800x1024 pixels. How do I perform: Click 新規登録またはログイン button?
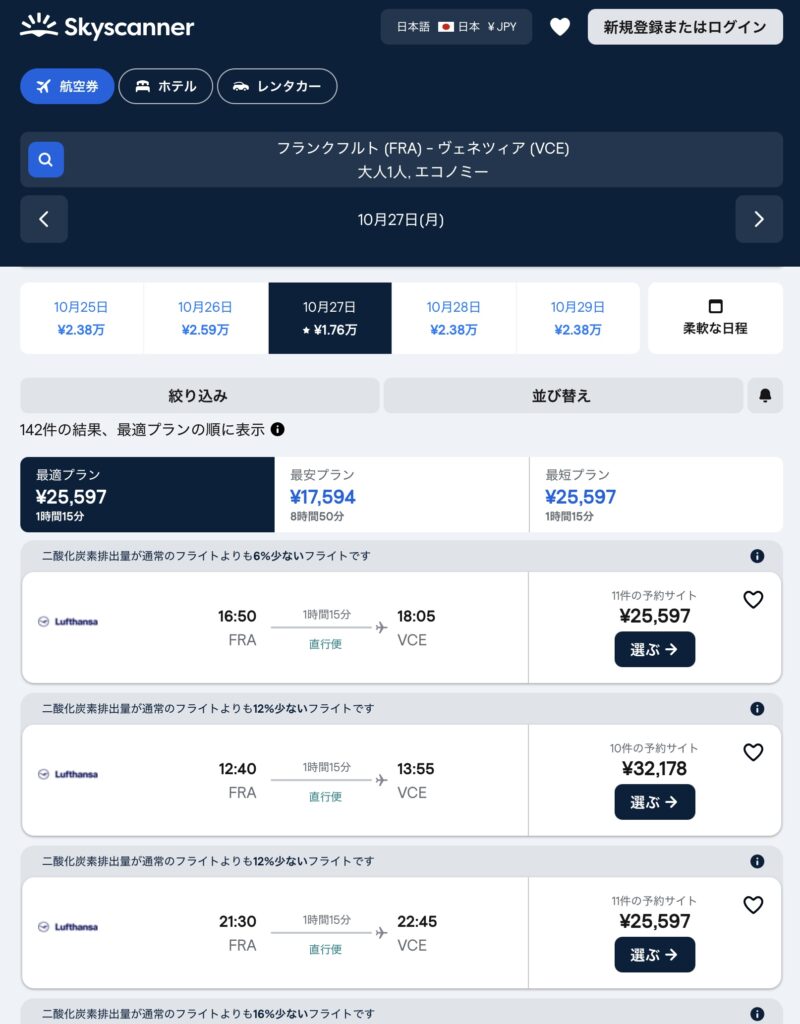point(684,27)
